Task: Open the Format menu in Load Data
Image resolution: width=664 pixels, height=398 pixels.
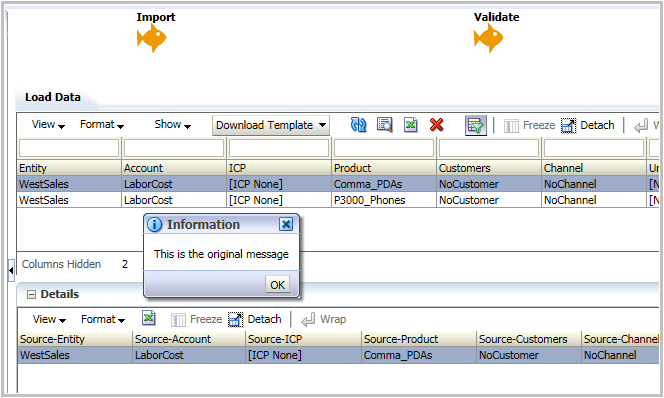Action: point(102,124)
